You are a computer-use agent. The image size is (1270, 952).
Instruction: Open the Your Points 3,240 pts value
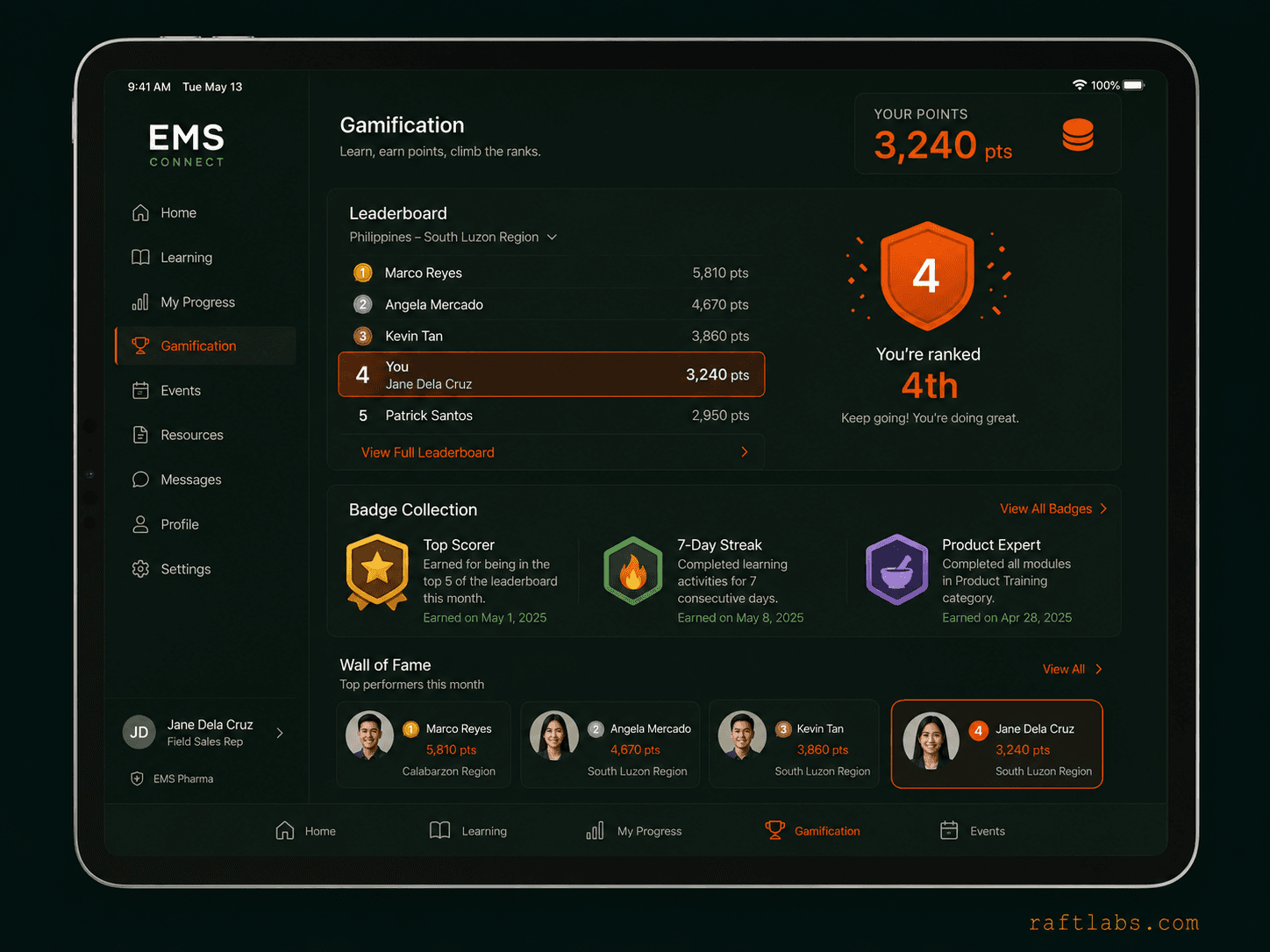pyautogui.click(x=943, y=146)
